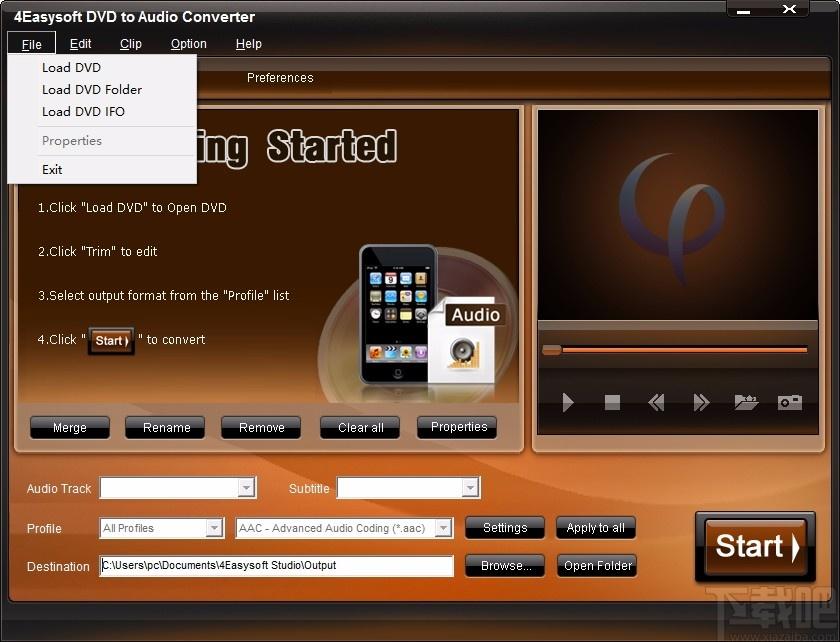Click the Rename button

click(x=166, y=428)
